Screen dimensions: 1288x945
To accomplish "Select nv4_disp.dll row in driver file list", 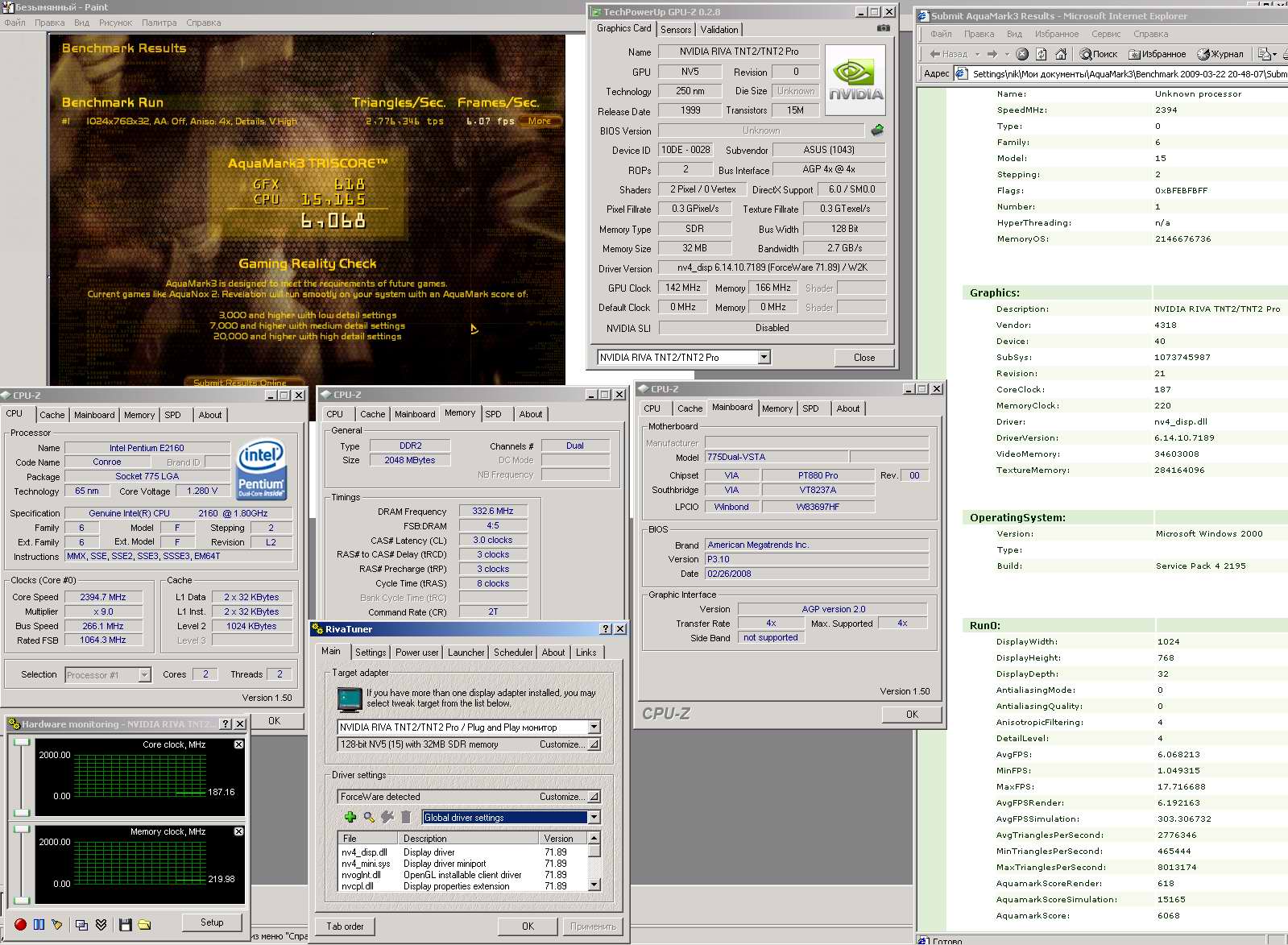I will pyautogui.click(x=462, y=852).
